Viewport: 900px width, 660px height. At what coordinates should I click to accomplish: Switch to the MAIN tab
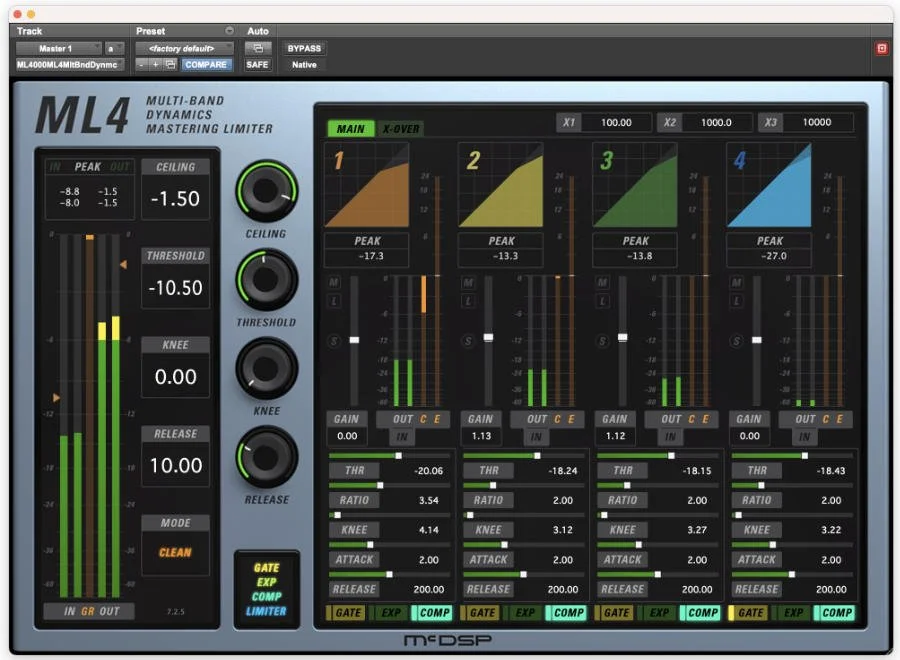coord(351,129)
